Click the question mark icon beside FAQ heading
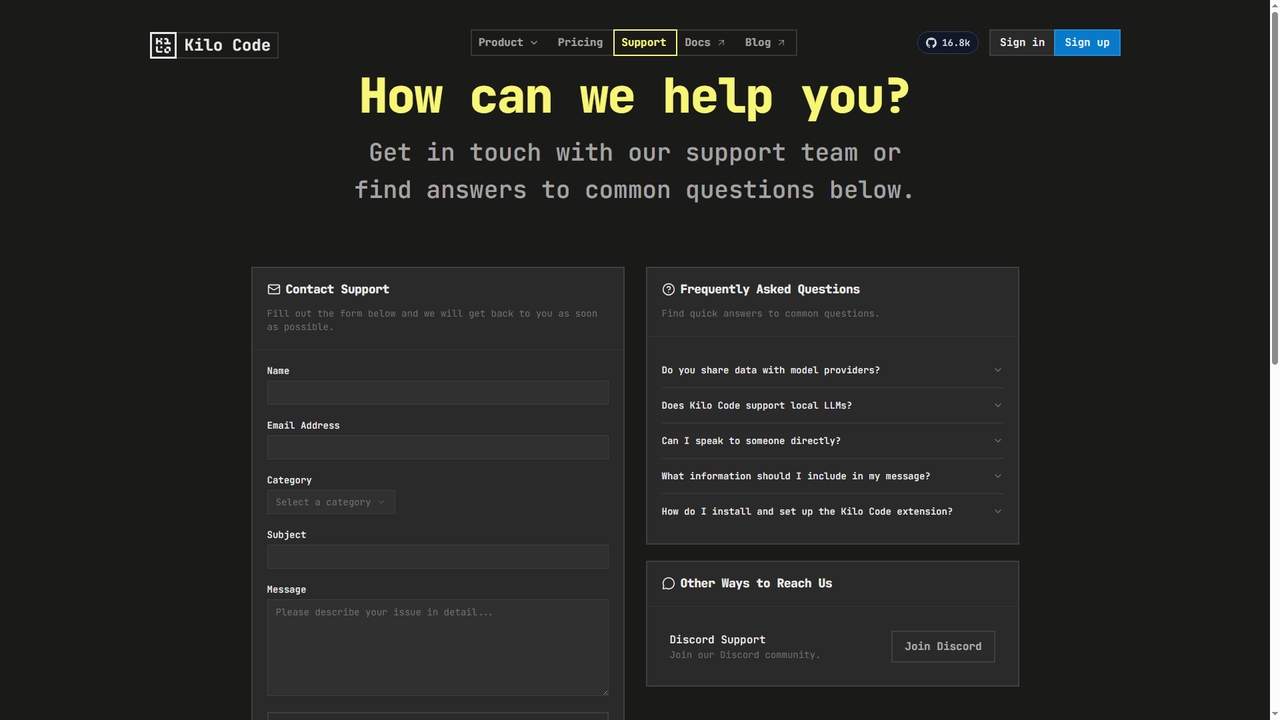 (668, 289)
